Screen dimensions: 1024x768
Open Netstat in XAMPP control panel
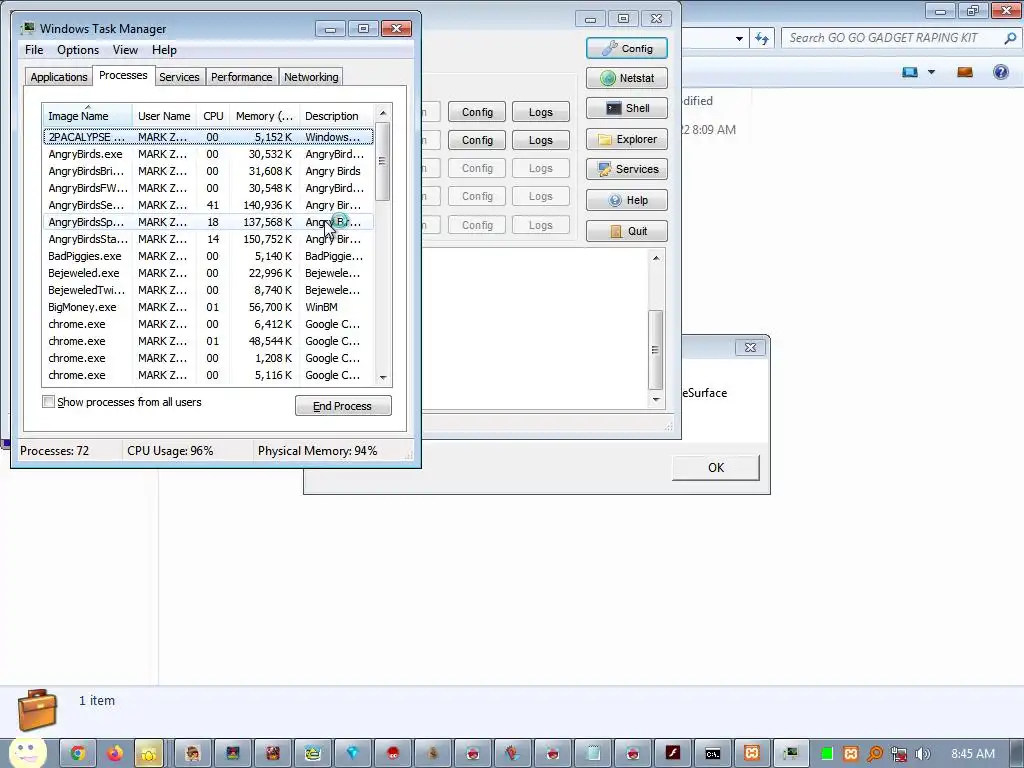[627, 78]
